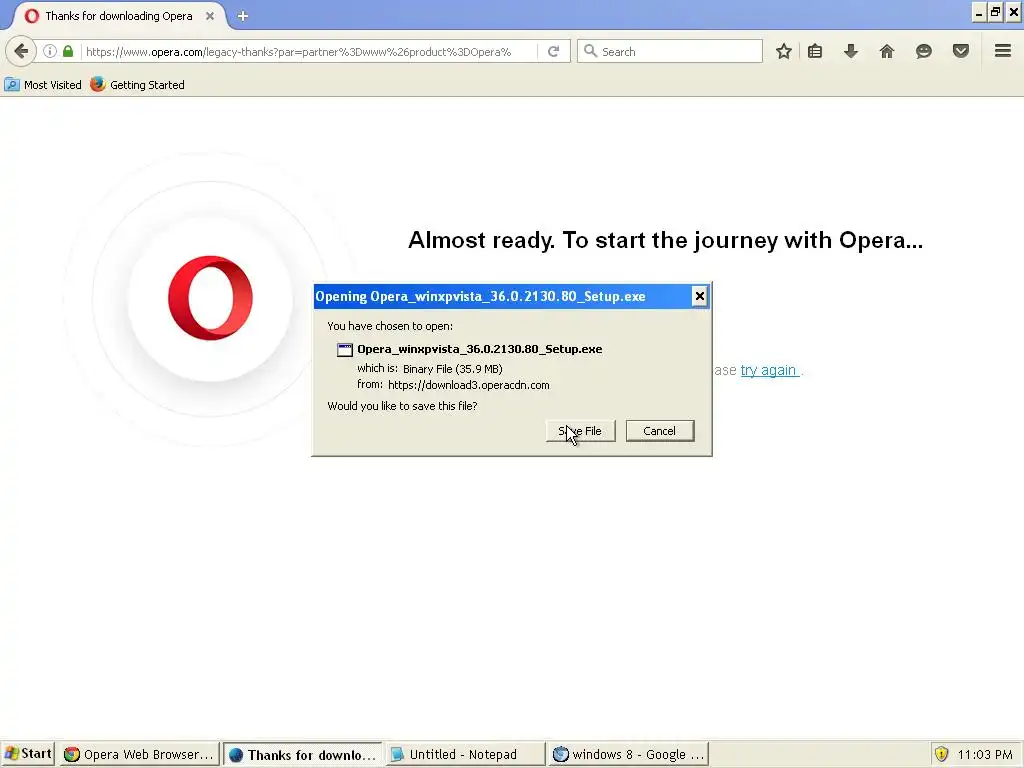The width and height of the screenshot is (1024, 768).
Task: Click the security shield tray icon
Action: (941, 754)
